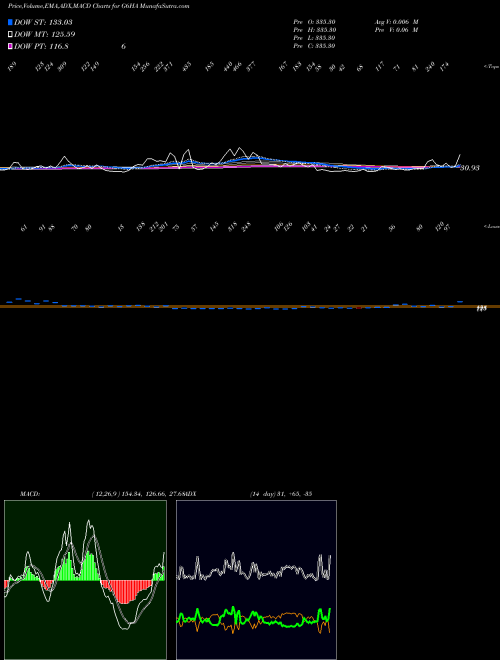Click the Pre C close price value

pos(314,46)
